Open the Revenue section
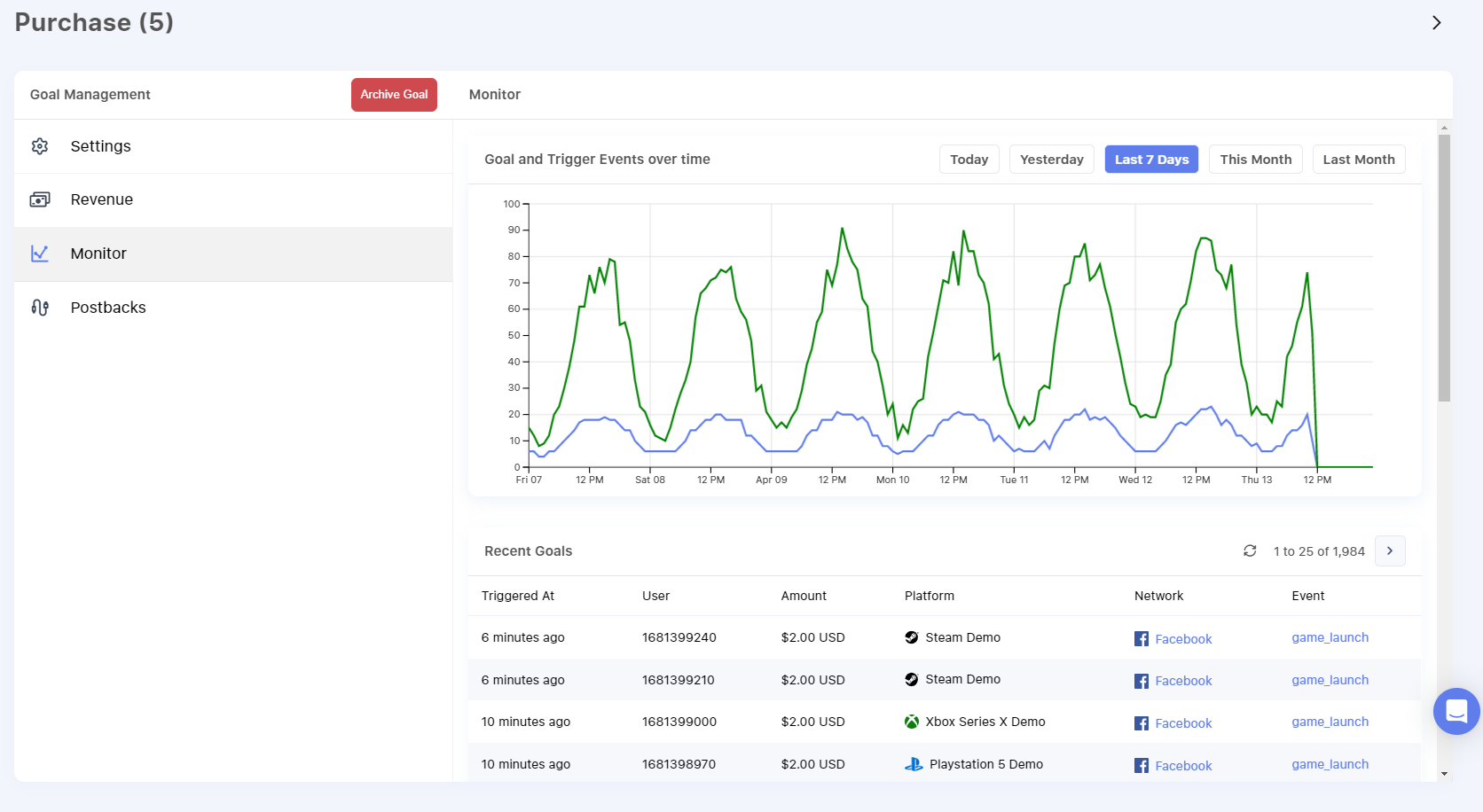This screenshot has width=1483, height=812. (102, 199)
